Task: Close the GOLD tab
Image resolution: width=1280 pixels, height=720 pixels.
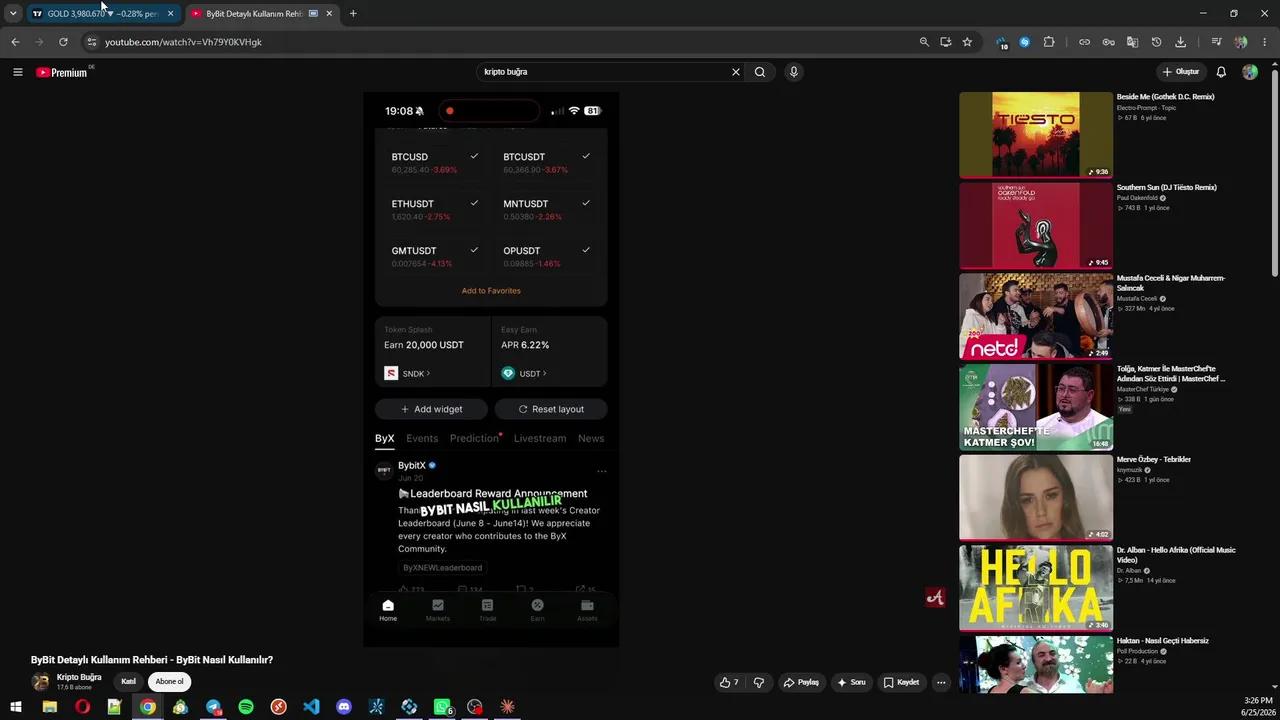Action: tap(170, 14)
